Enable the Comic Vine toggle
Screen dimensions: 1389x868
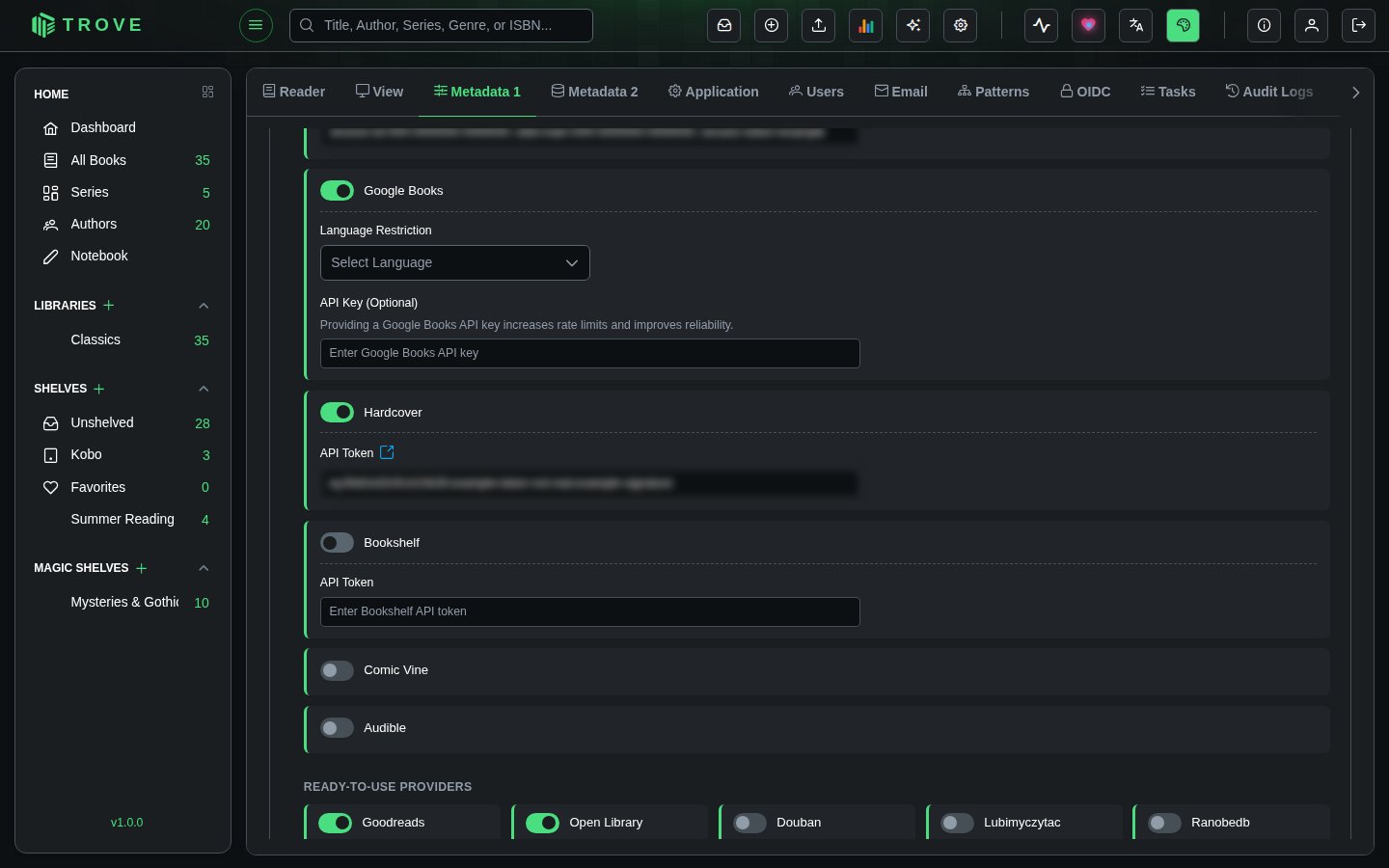(337, 670)
